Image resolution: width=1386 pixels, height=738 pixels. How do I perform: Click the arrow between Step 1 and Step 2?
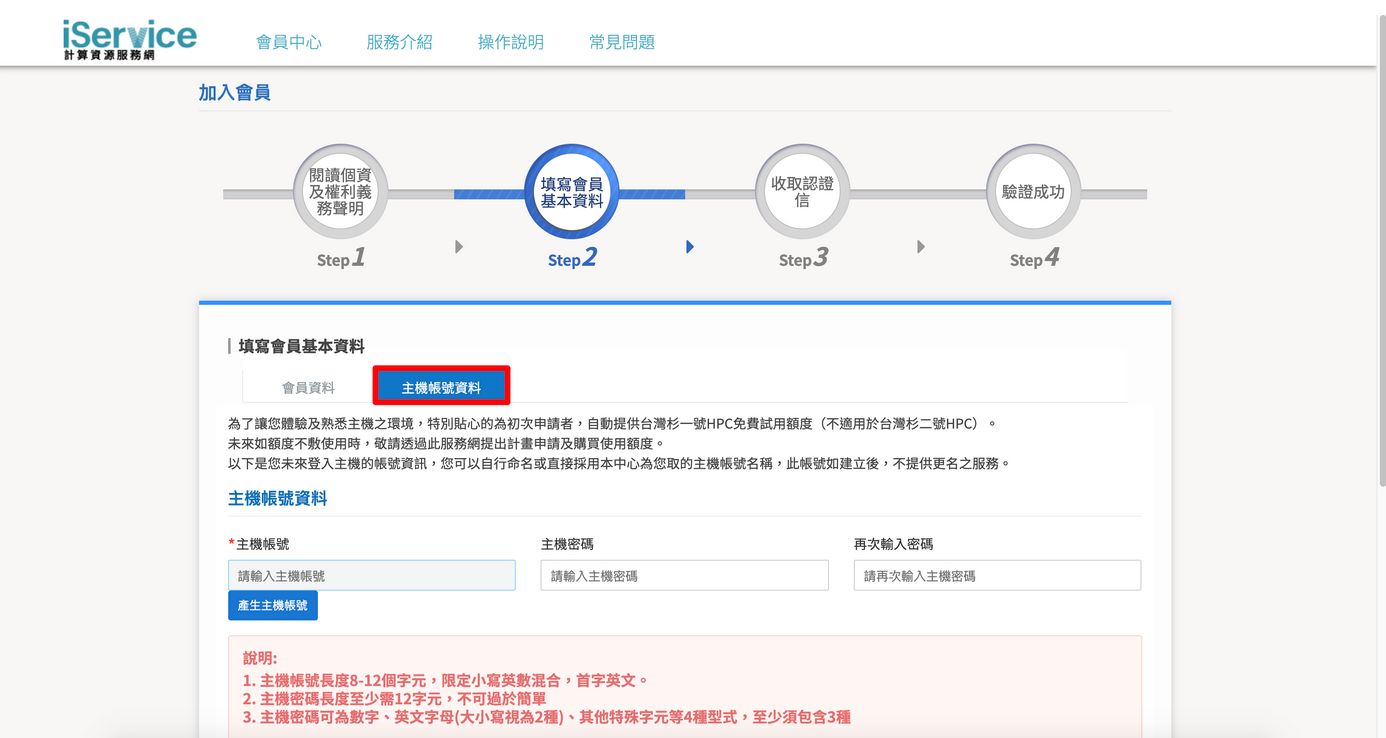click(x=459, y=247)
